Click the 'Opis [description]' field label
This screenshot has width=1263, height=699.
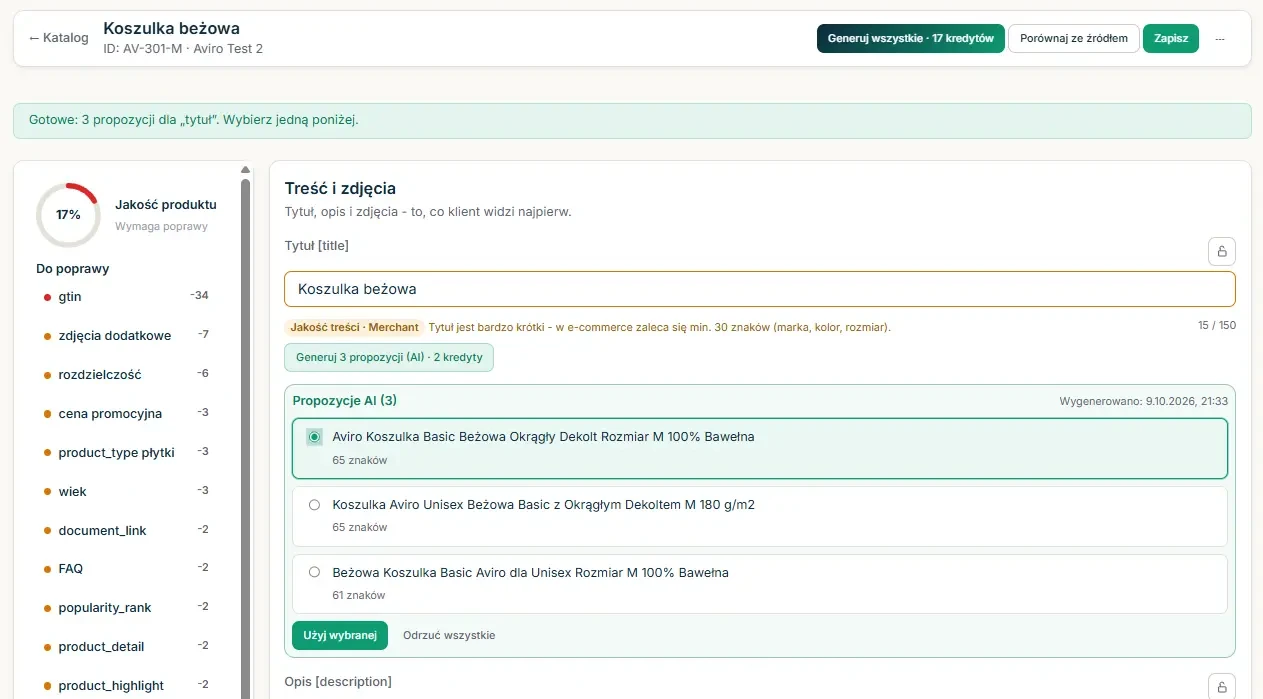tap(338, 682)
